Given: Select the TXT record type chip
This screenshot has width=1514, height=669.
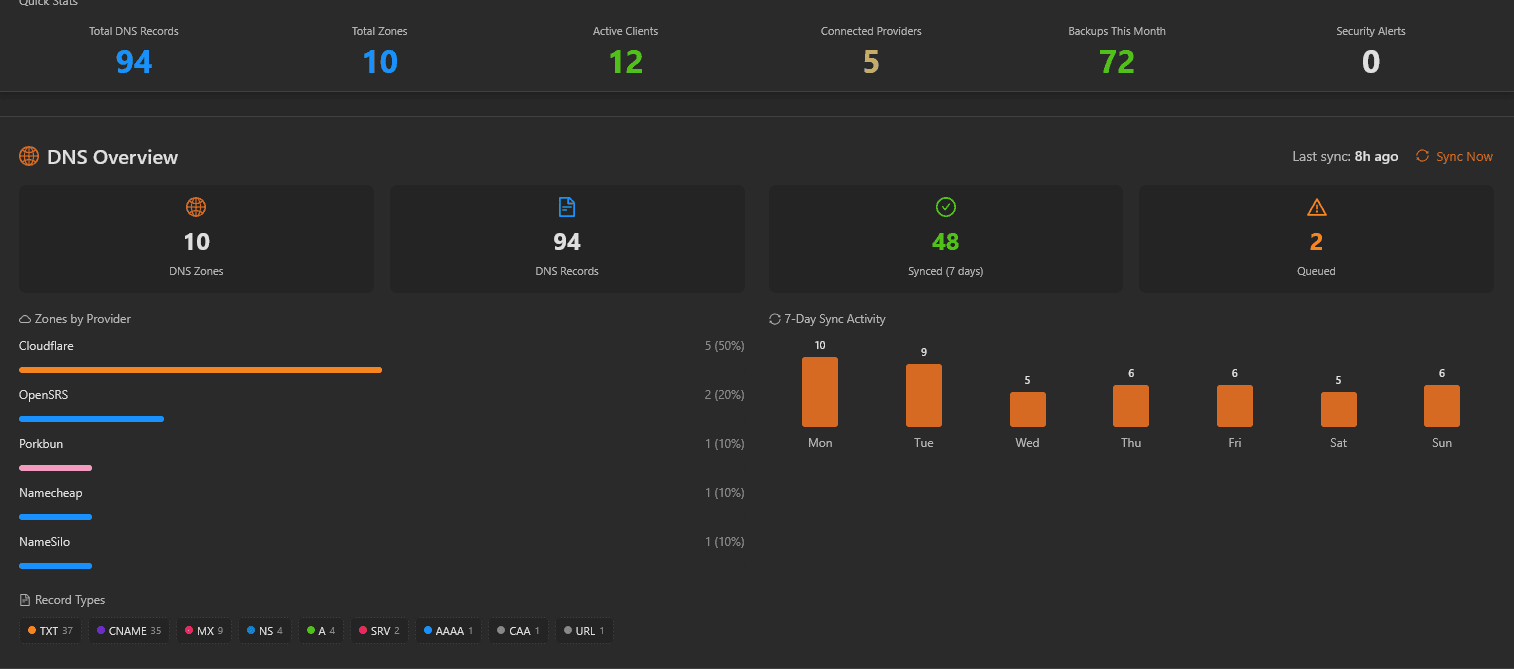Looking at the screenshot, I should coord(50,631).
